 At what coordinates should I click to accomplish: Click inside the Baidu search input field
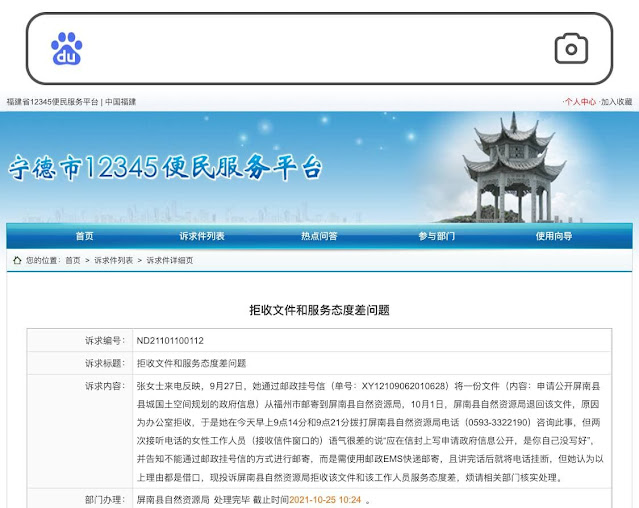click(310, 48)
